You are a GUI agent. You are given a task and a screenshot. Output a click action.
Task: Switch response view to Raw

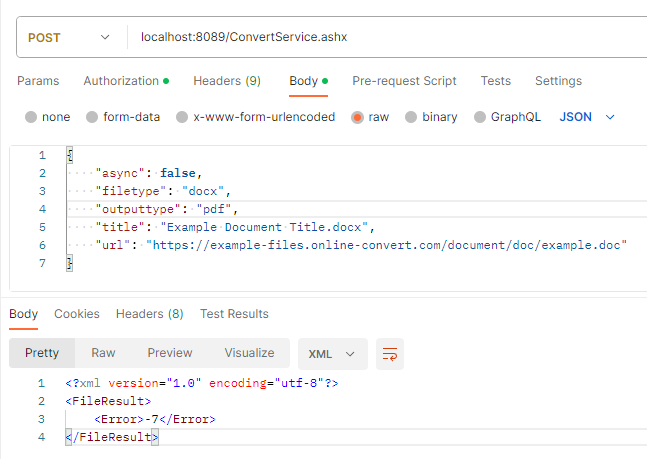click(x=103, y=353)
